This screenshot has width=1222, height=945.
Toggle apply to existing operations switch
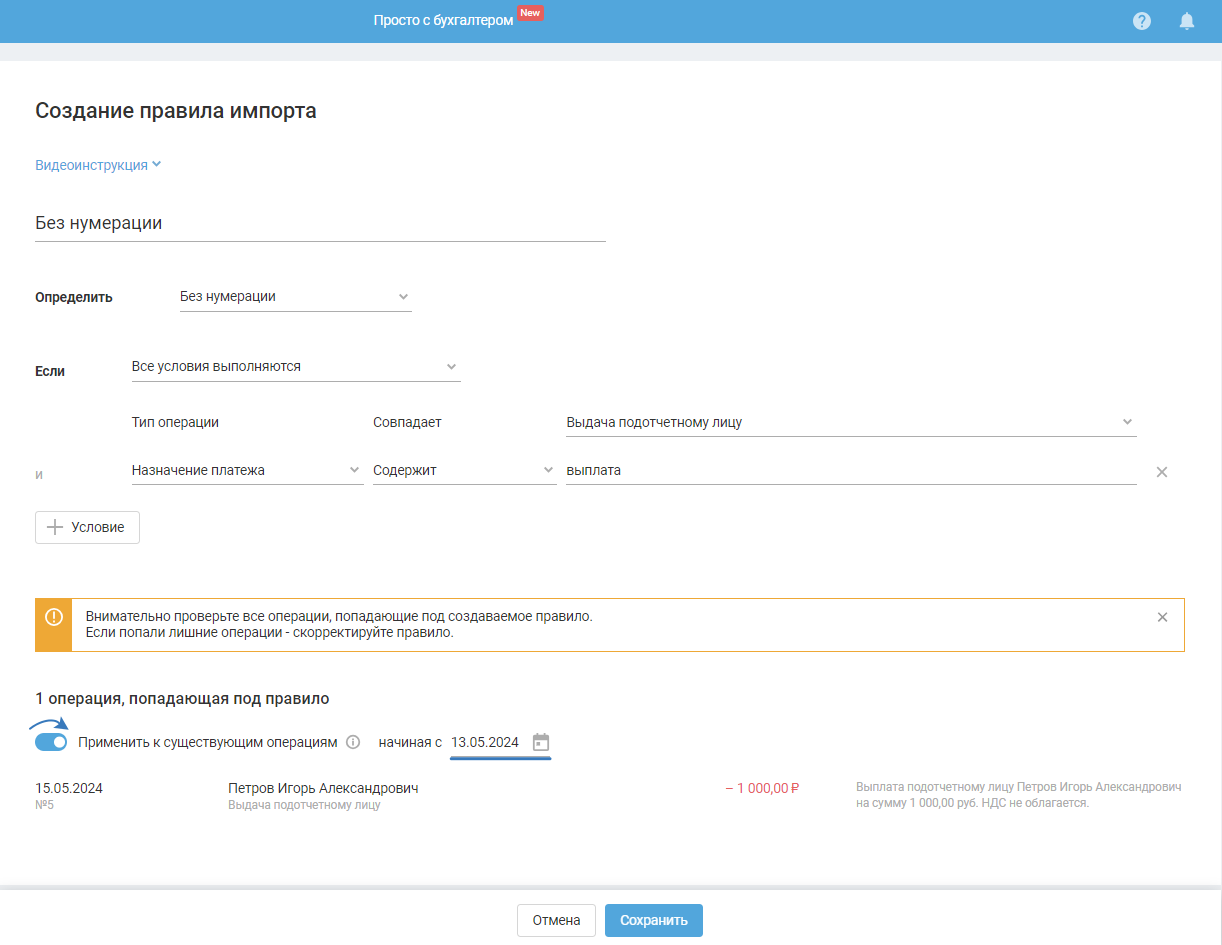[51, 742]
